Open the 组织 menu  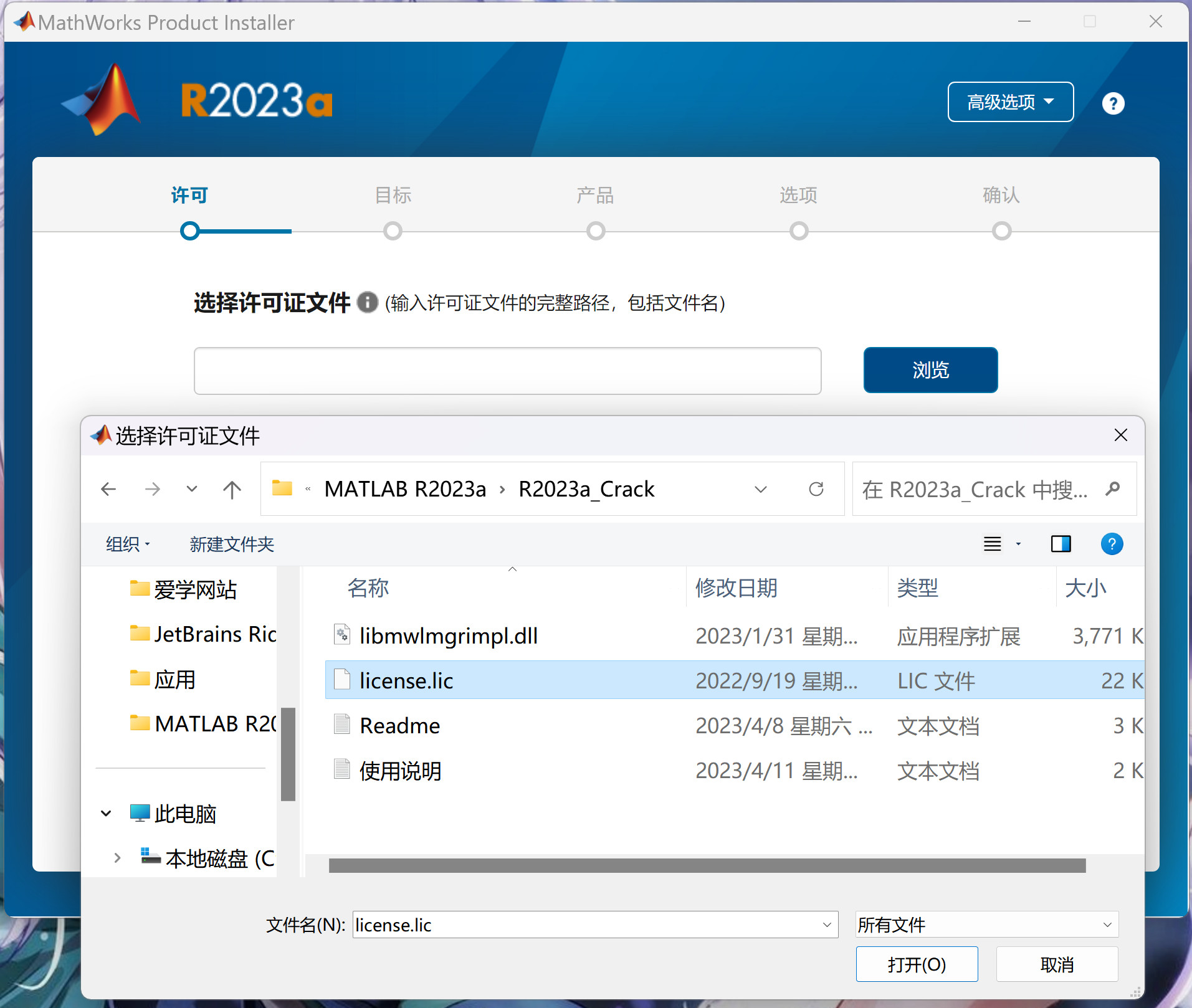coord(128,544)
